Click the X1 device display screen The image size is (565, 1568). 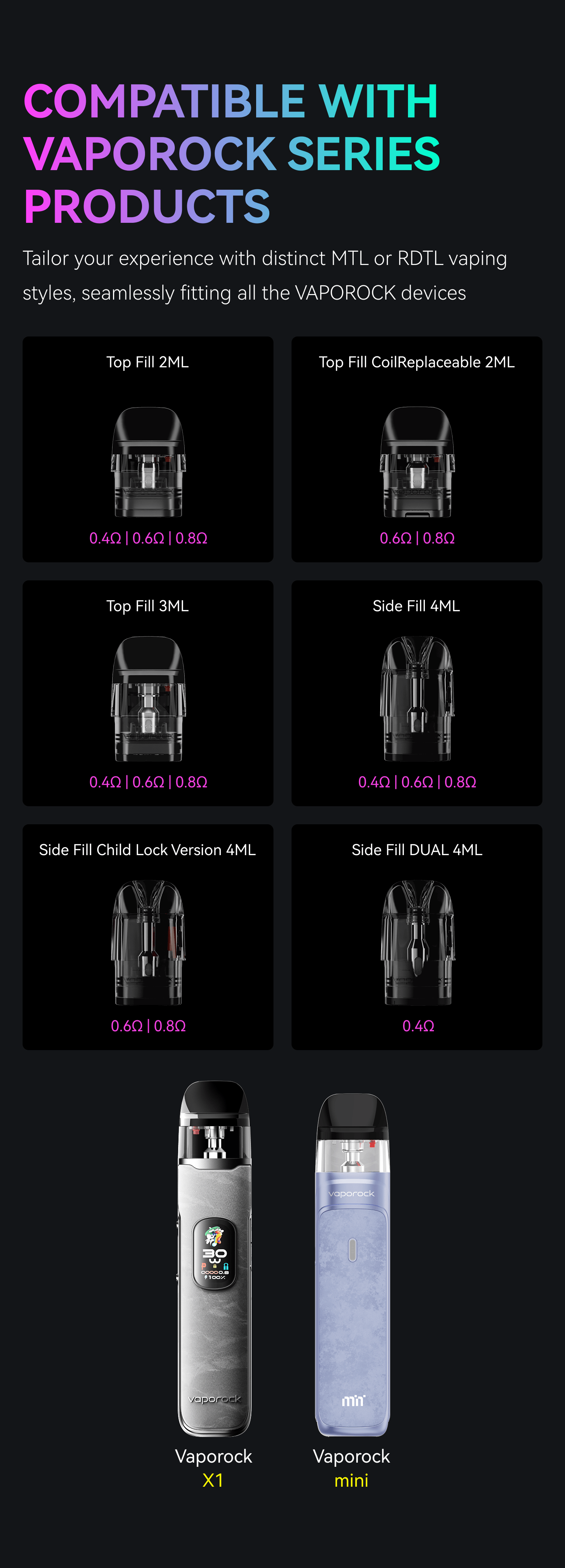click(x=214, y=1253)
